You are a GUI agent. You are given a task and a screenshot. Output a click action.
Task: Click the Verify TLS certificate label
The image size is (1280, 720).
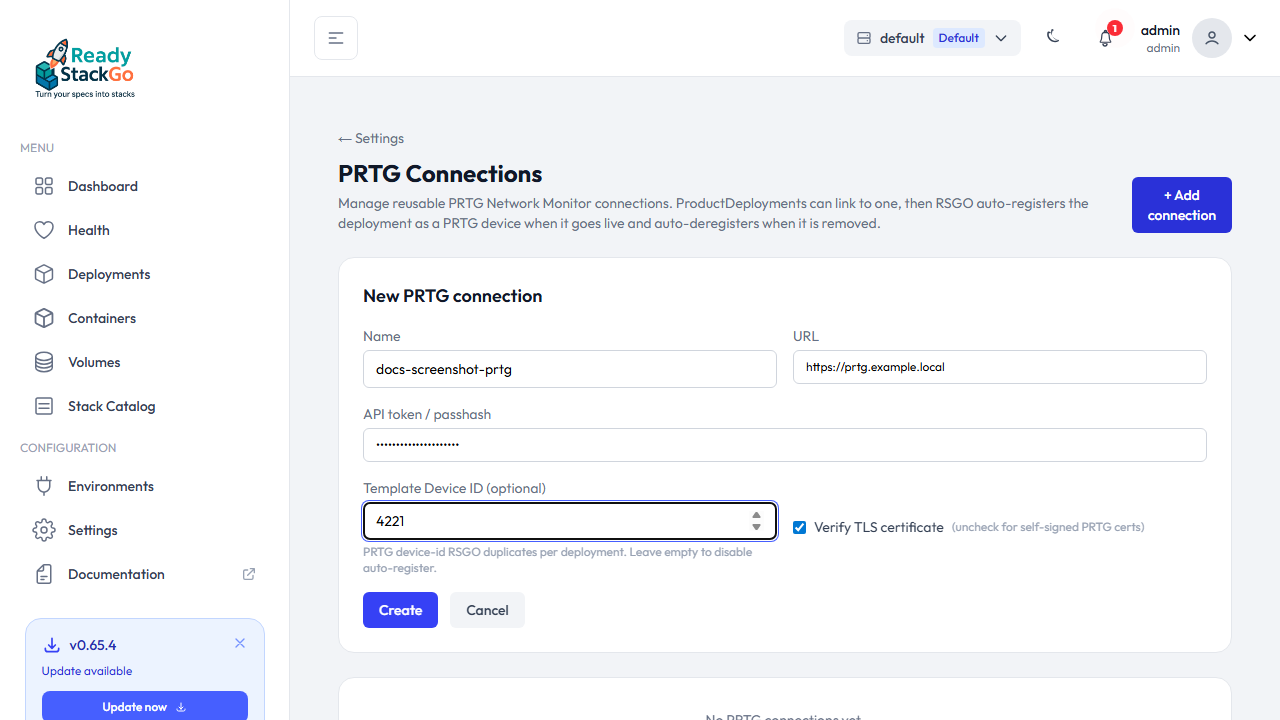tap(879, 527)
